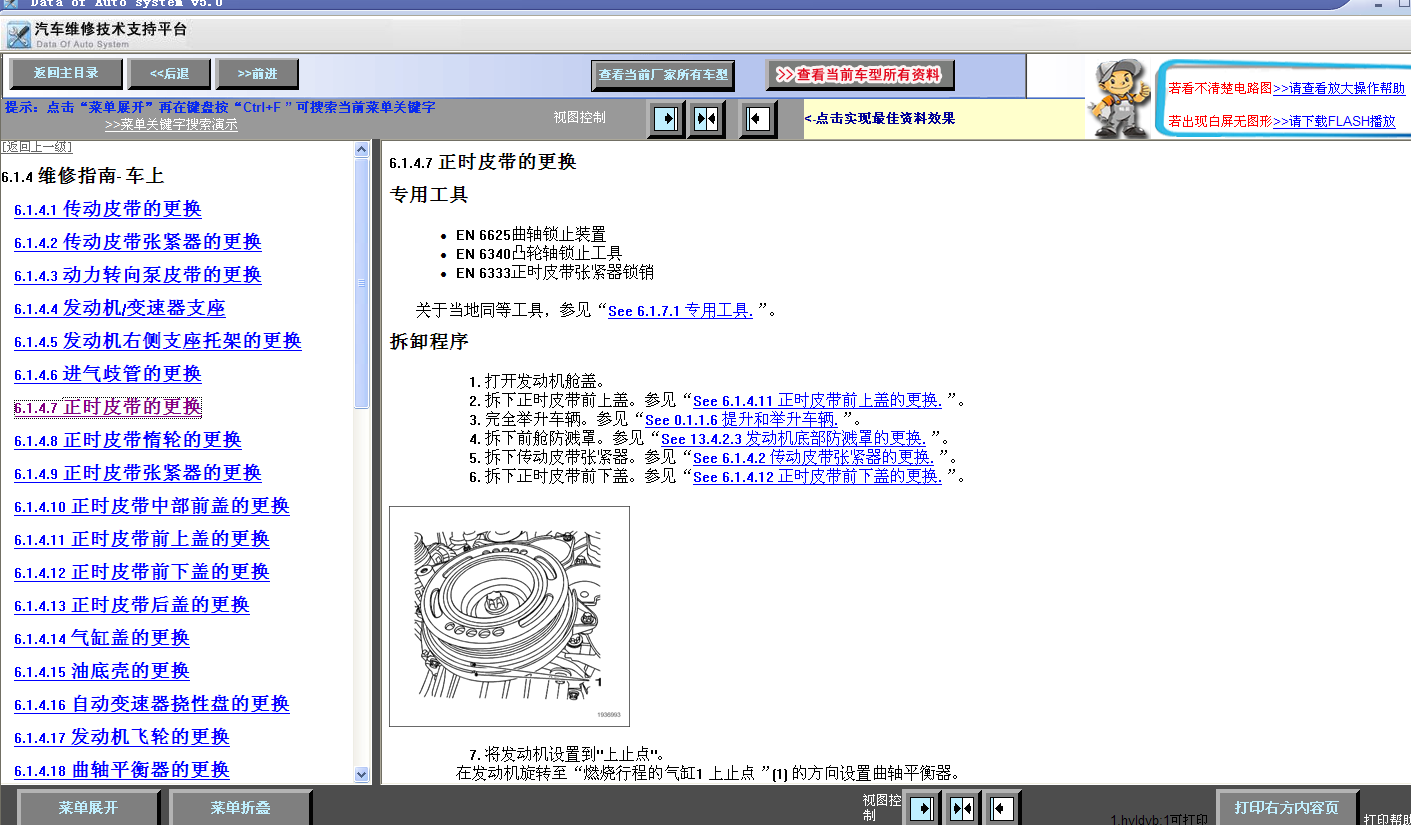Open 6.1.4.11 正时皮带前上盖的更换 in menu
Viewport: 1411px width, 825px height.
tap(142, 539)
